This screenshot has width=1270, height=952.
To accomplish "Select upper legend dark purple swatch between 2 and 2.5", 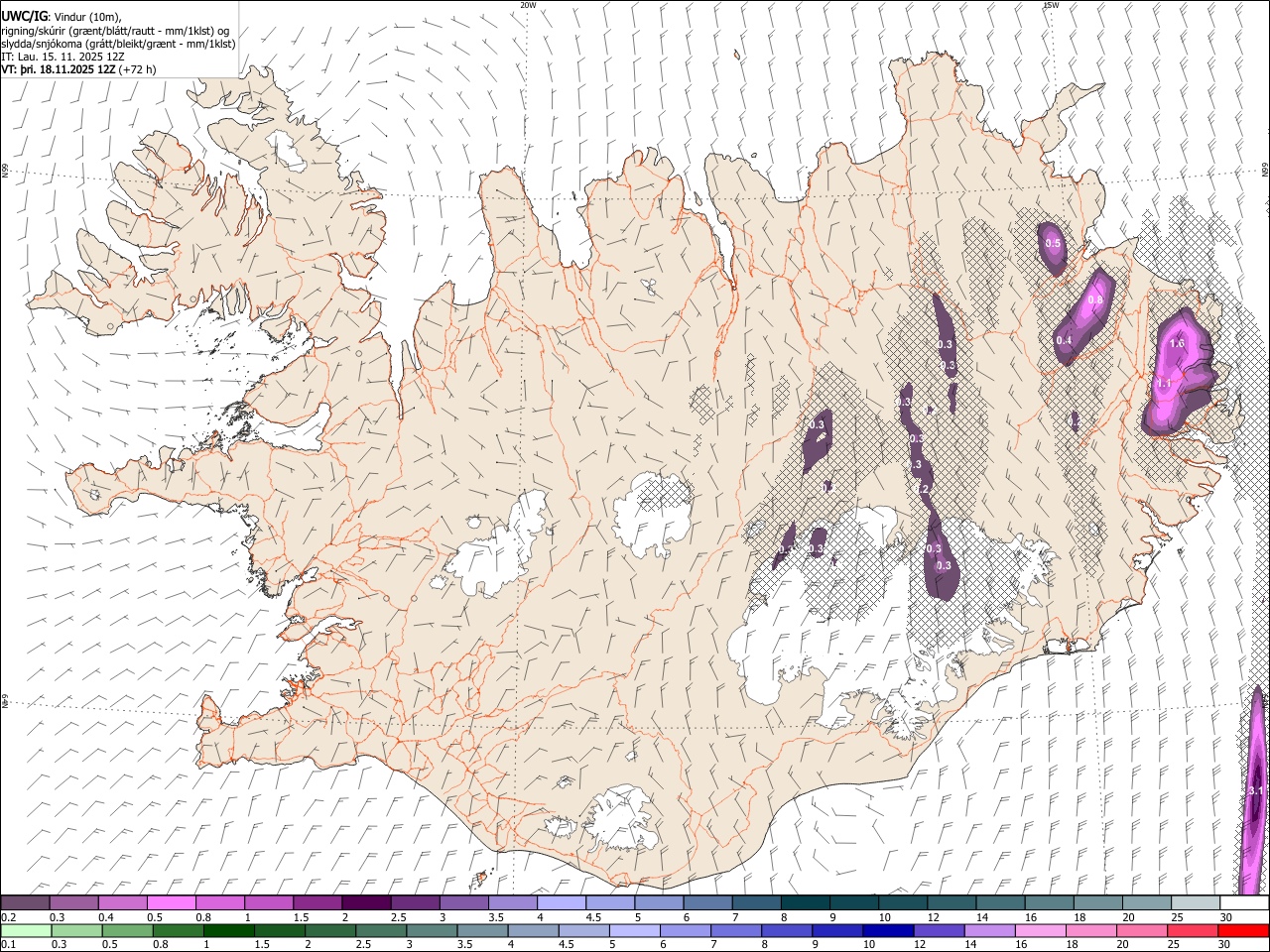I will [x=366, y=902].
